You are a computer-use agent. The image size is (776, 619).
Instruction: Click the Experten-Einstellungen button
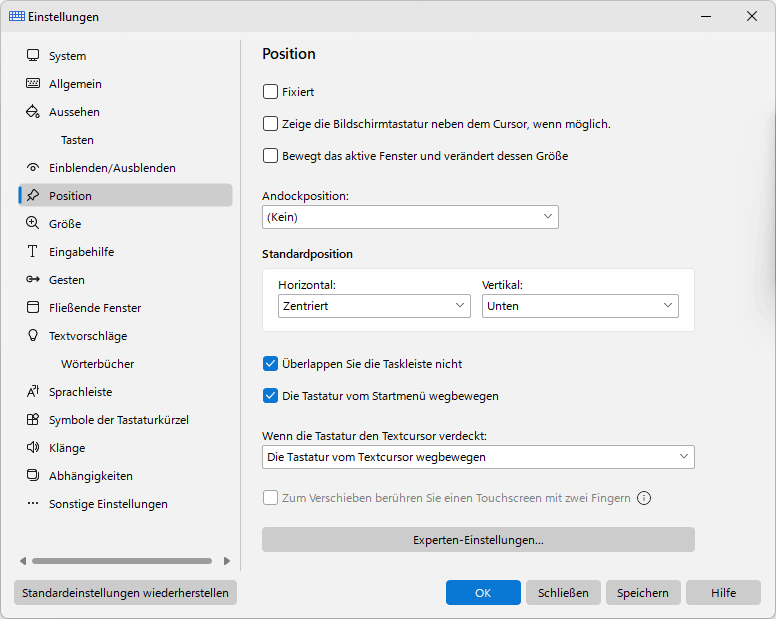[478, 540]
